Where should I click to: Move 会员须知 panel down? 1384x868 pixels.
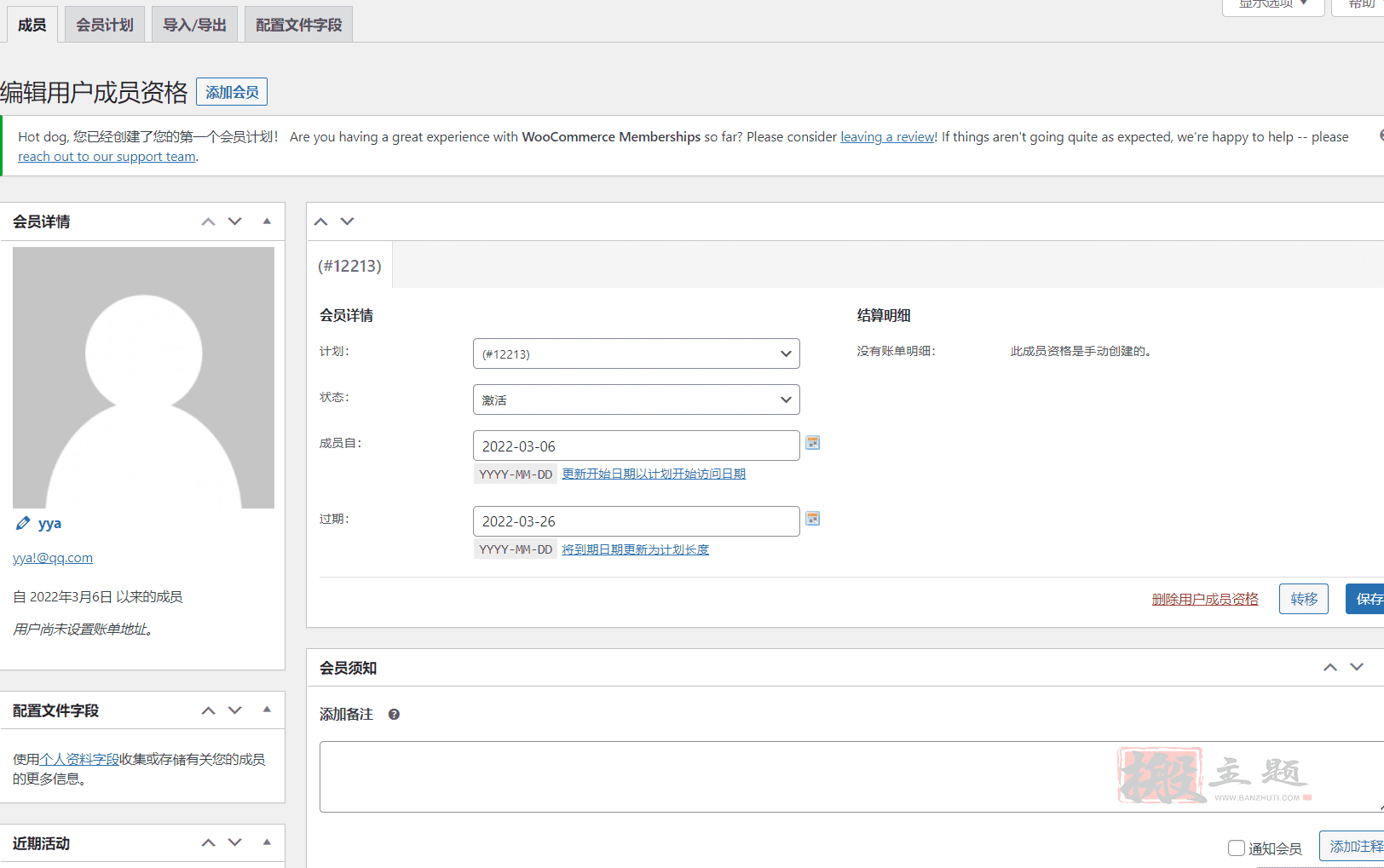tap(1357, 667)
